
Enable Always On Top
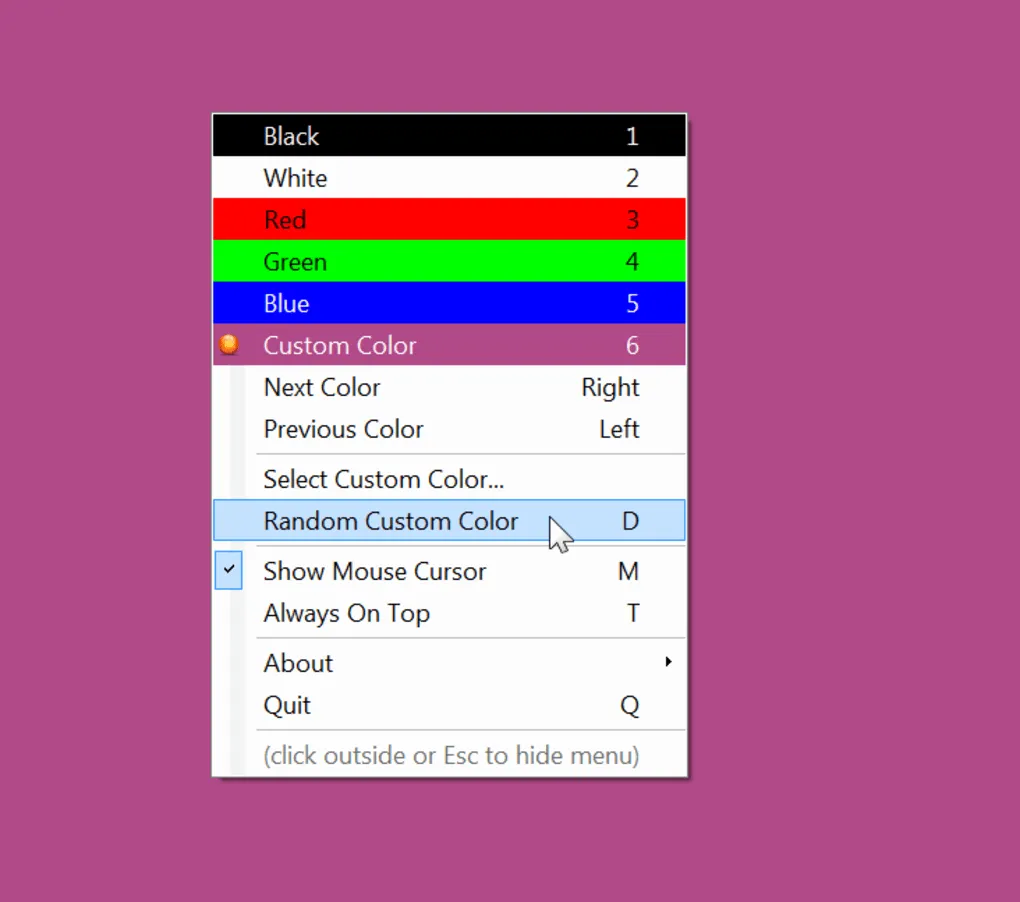coord(449,613)
